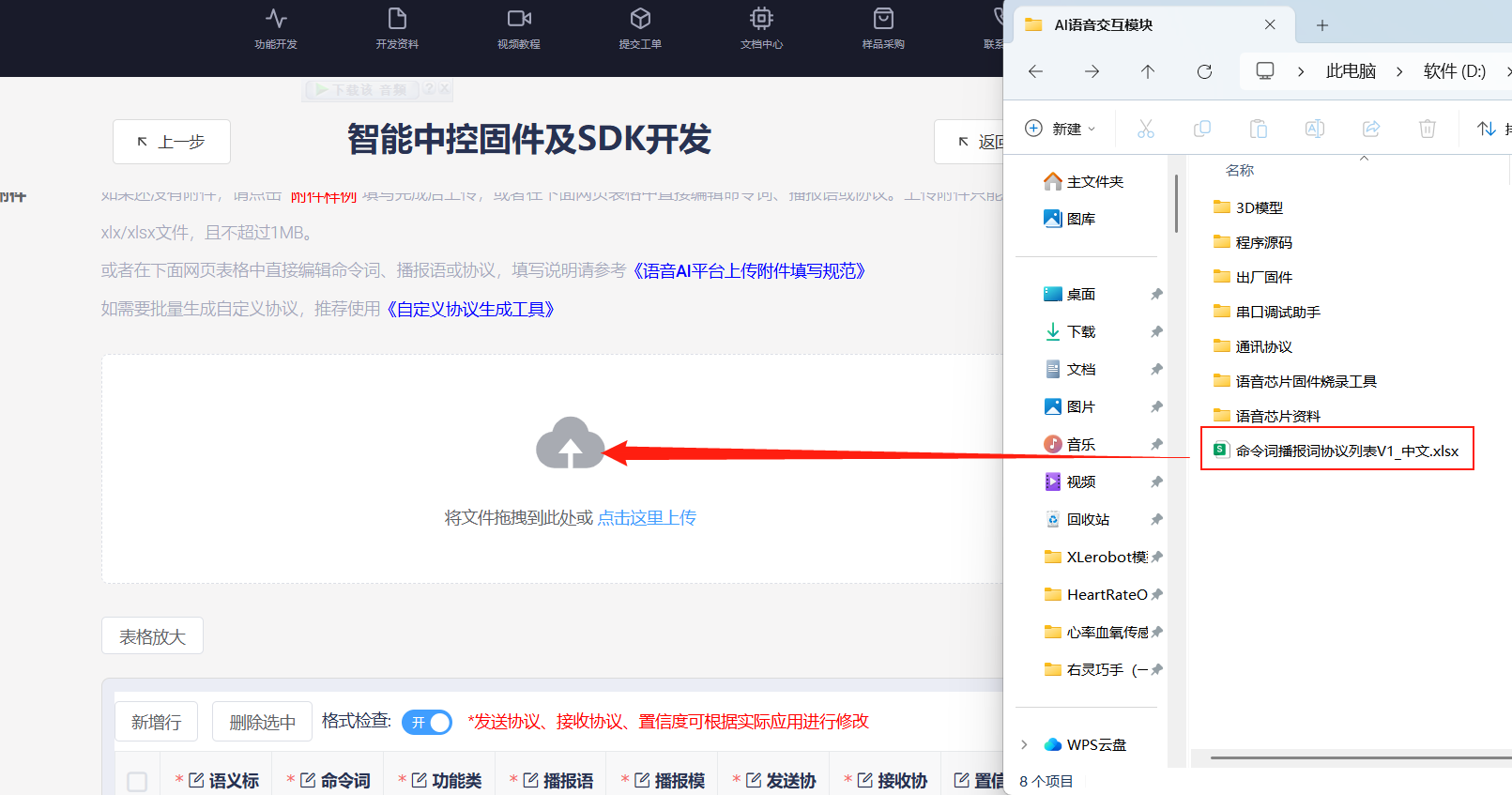Click the Share icon in Explorer toolbar
The image size is (1512, 795).
tap(1371, 129)
